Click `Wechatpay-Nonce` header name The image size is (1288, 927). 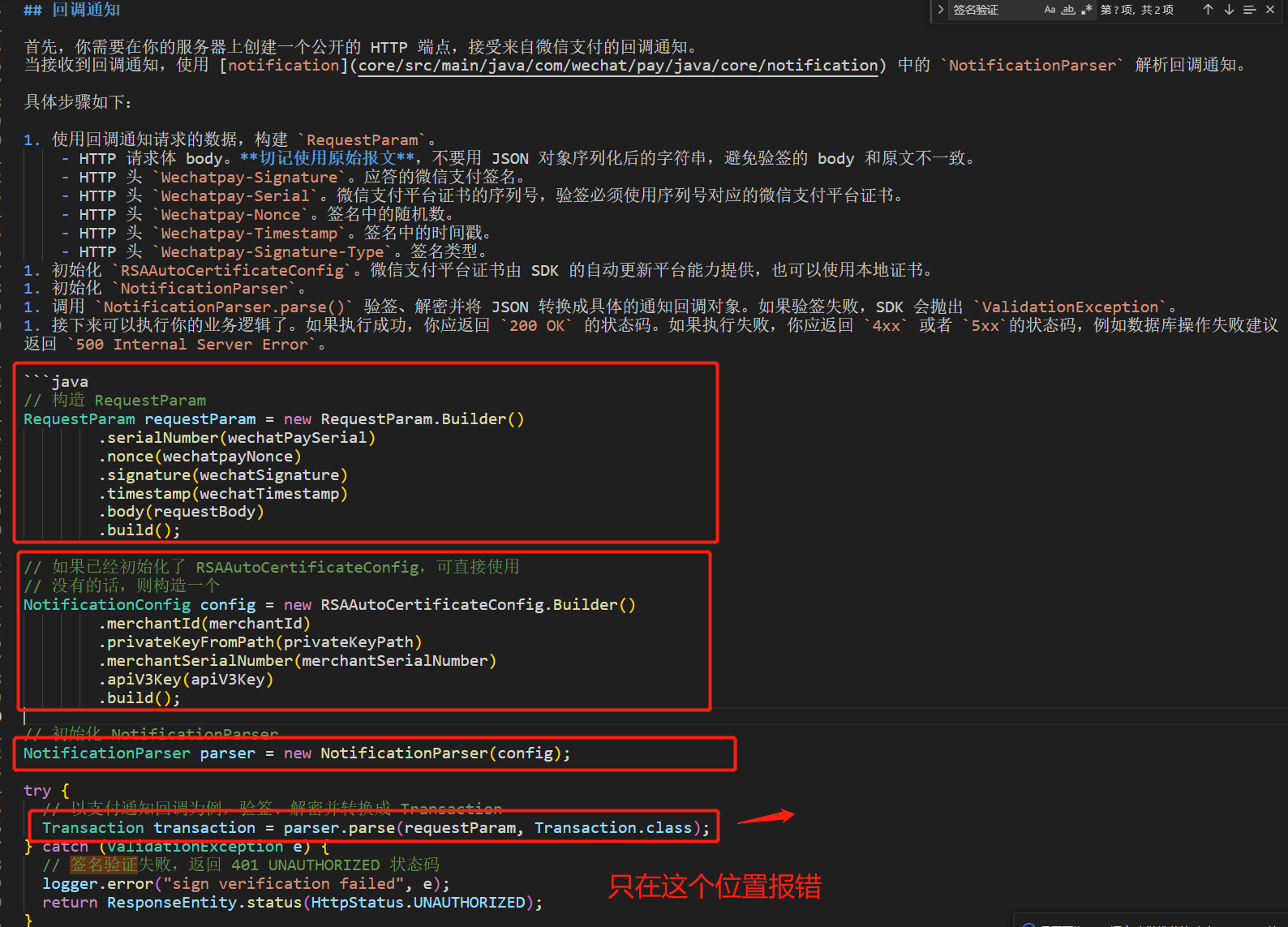pyautogui.click(x=230, y=214)
